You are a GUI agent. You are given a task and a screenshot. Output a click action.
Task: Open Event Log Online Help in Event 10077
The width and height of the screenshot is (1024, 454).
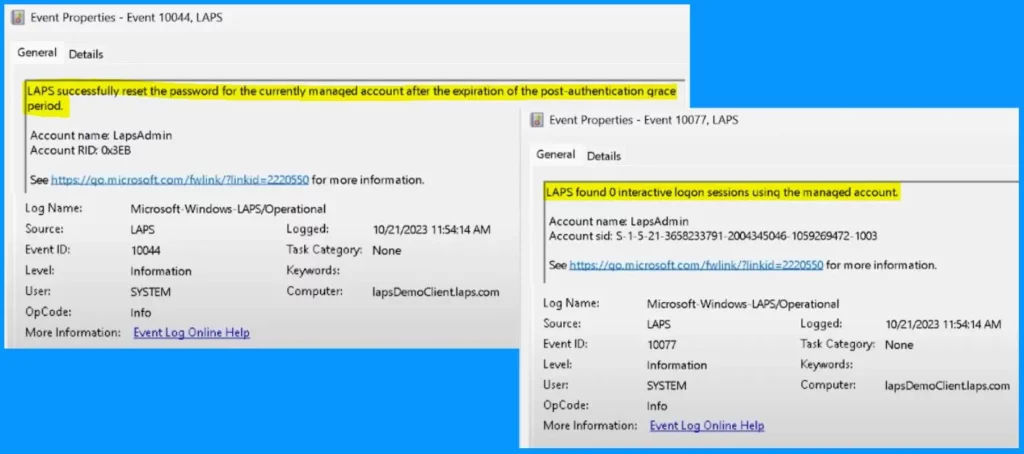707,425
